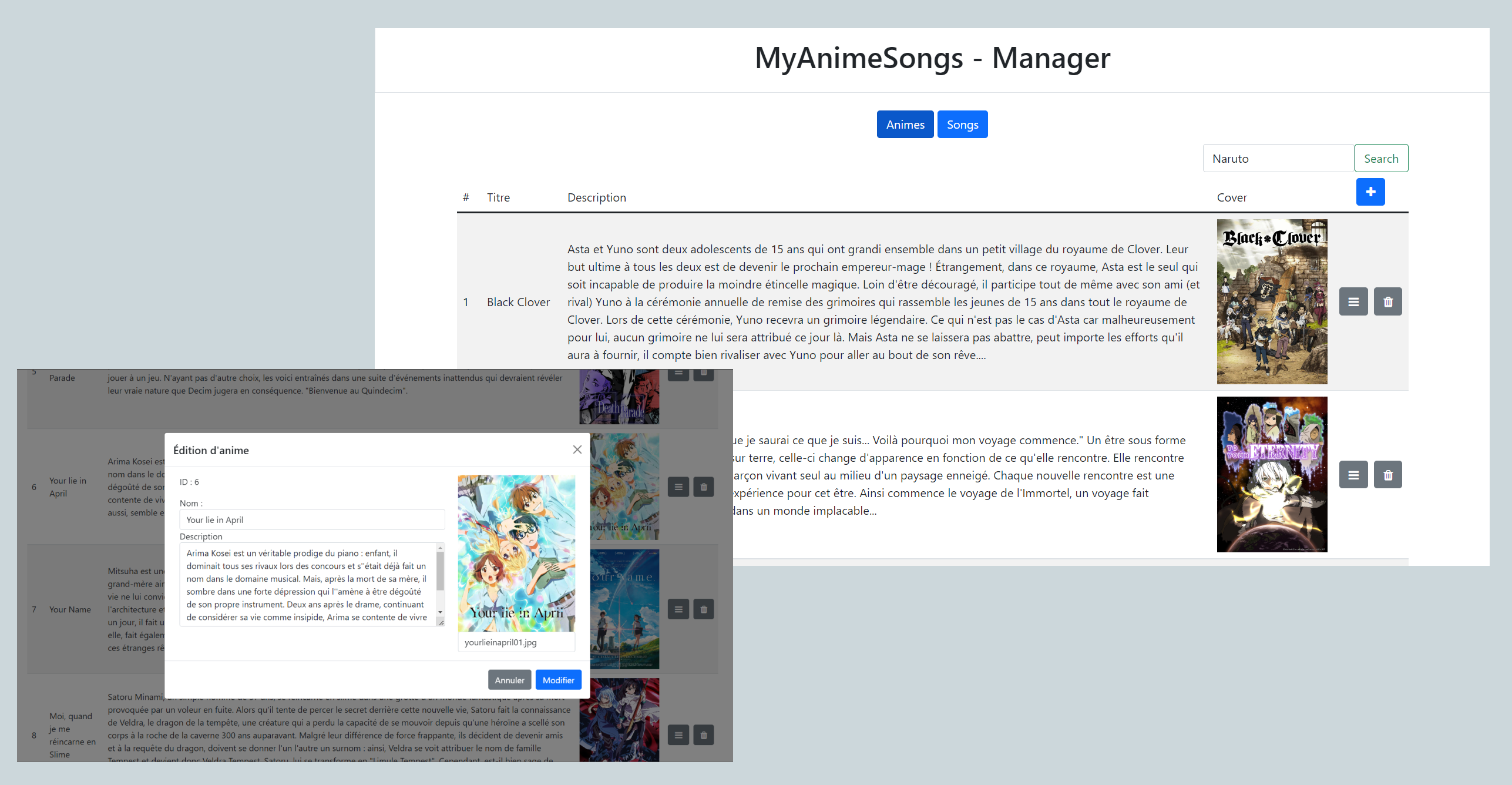
Task: Click the Black Clover cover image
Action: coord(1272,301)
